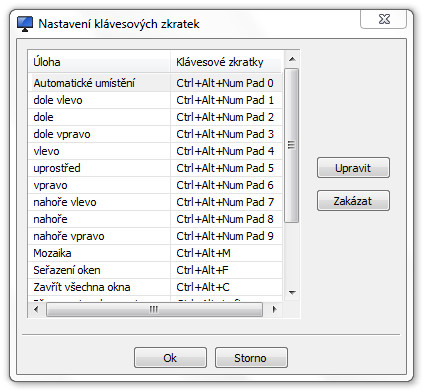Screen dimensions: 425x390
Task: Click the horizontal scroll left arrow
Action: pyautogui.click(x=36, y=309)
